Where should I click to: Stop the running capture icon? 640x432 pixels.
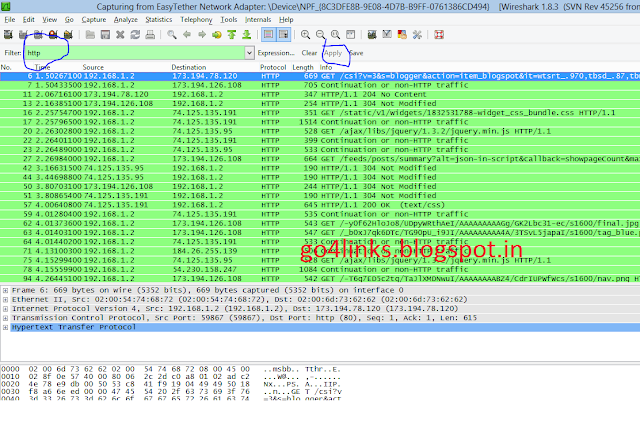click(x=53, y=35)
